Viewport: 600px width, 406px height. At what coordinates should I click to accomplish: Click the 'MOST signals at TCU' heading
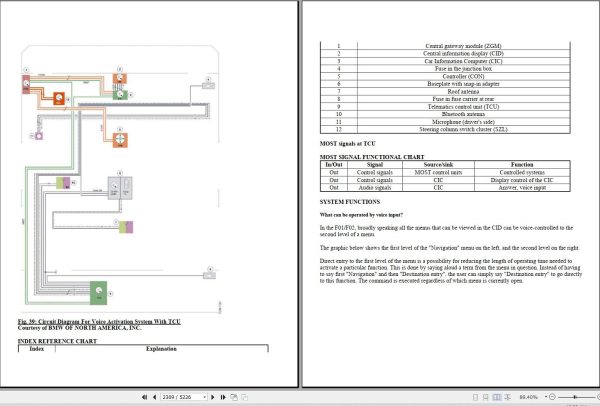347,143
